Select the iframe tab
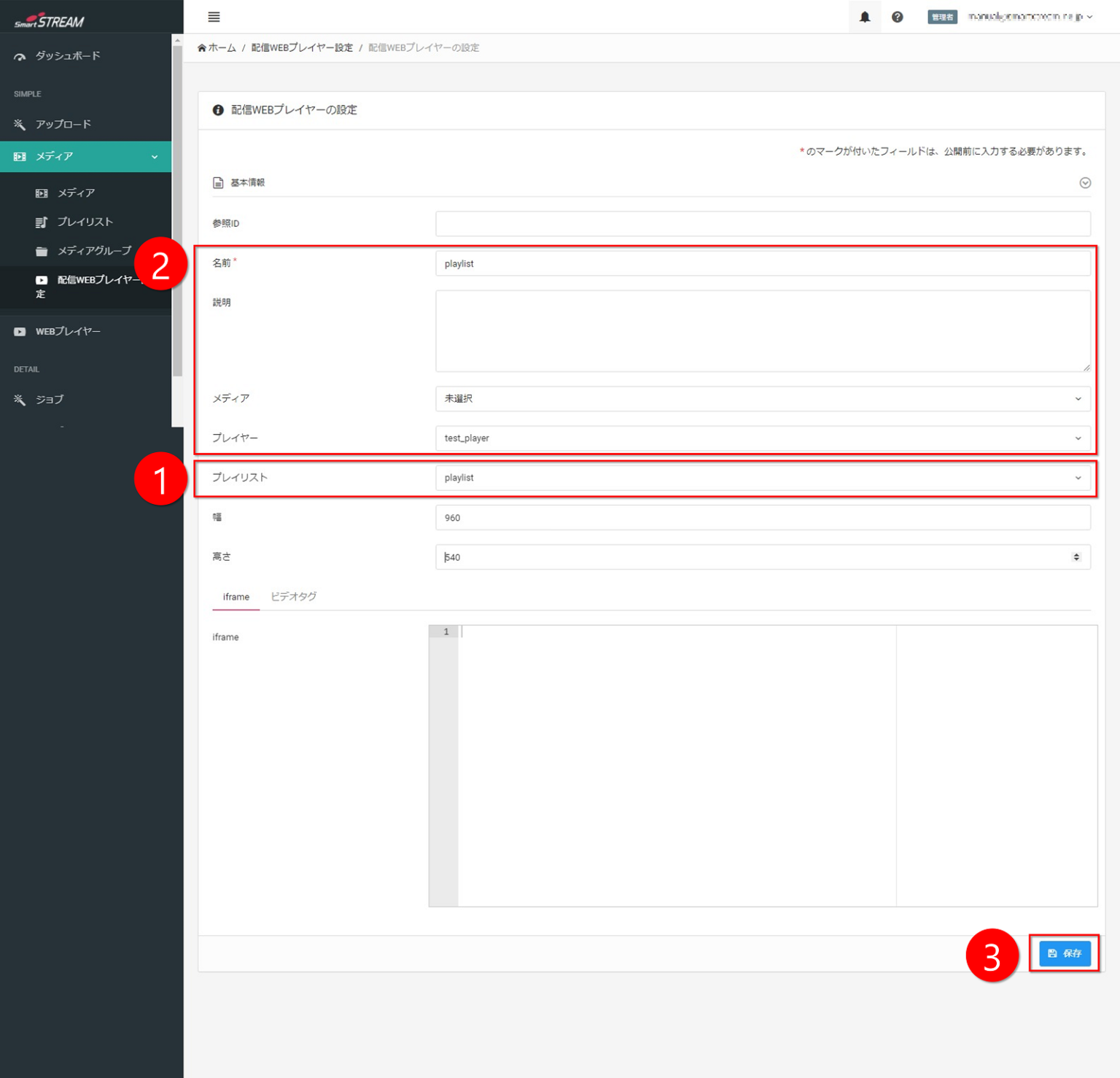The width and height of the screenshot is (1120, 1078). tap(236, 597)
